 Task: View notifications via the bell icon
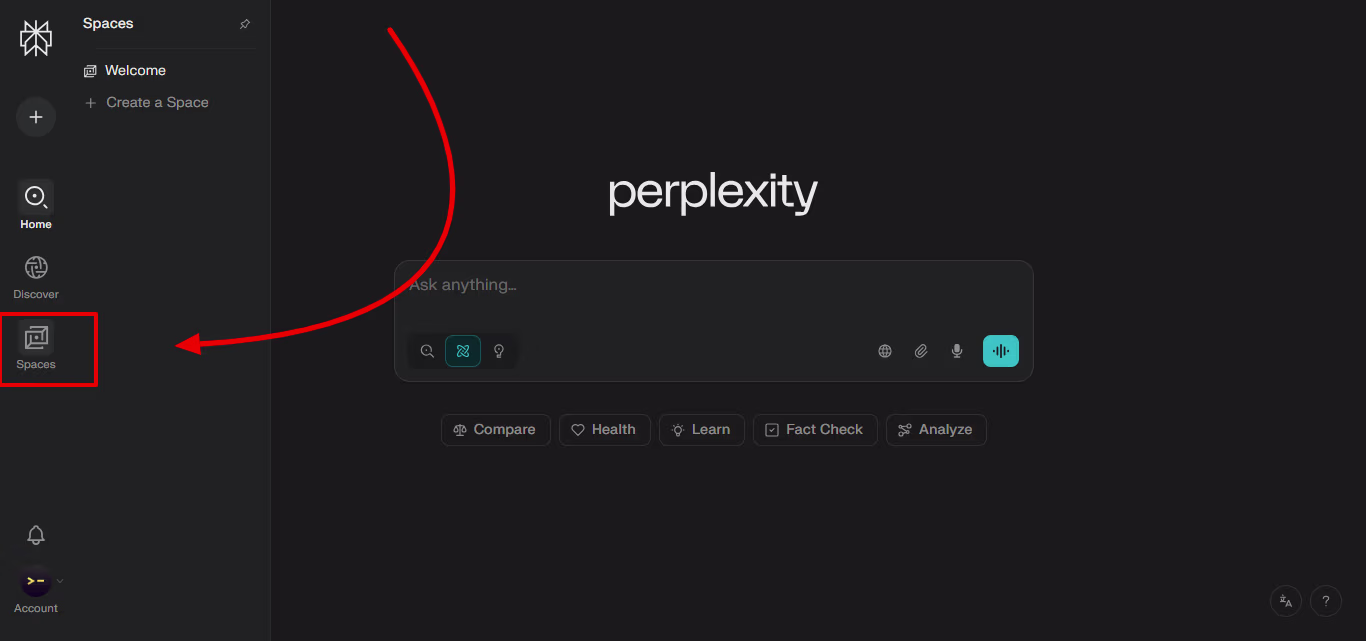(x=36, y=535)
